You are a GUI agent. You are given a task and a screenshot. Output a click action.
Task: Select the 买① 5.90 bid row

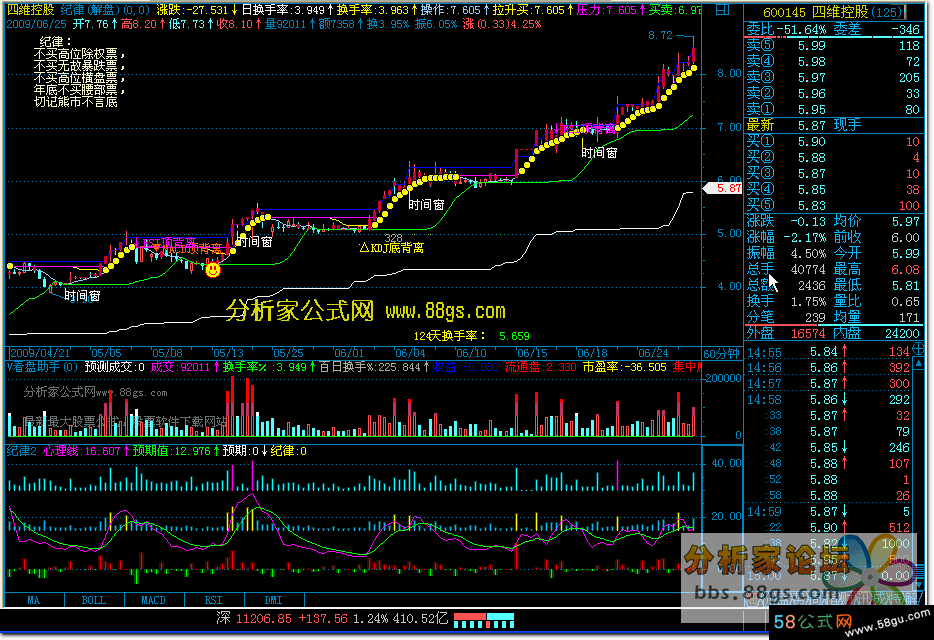coord(833,141)
